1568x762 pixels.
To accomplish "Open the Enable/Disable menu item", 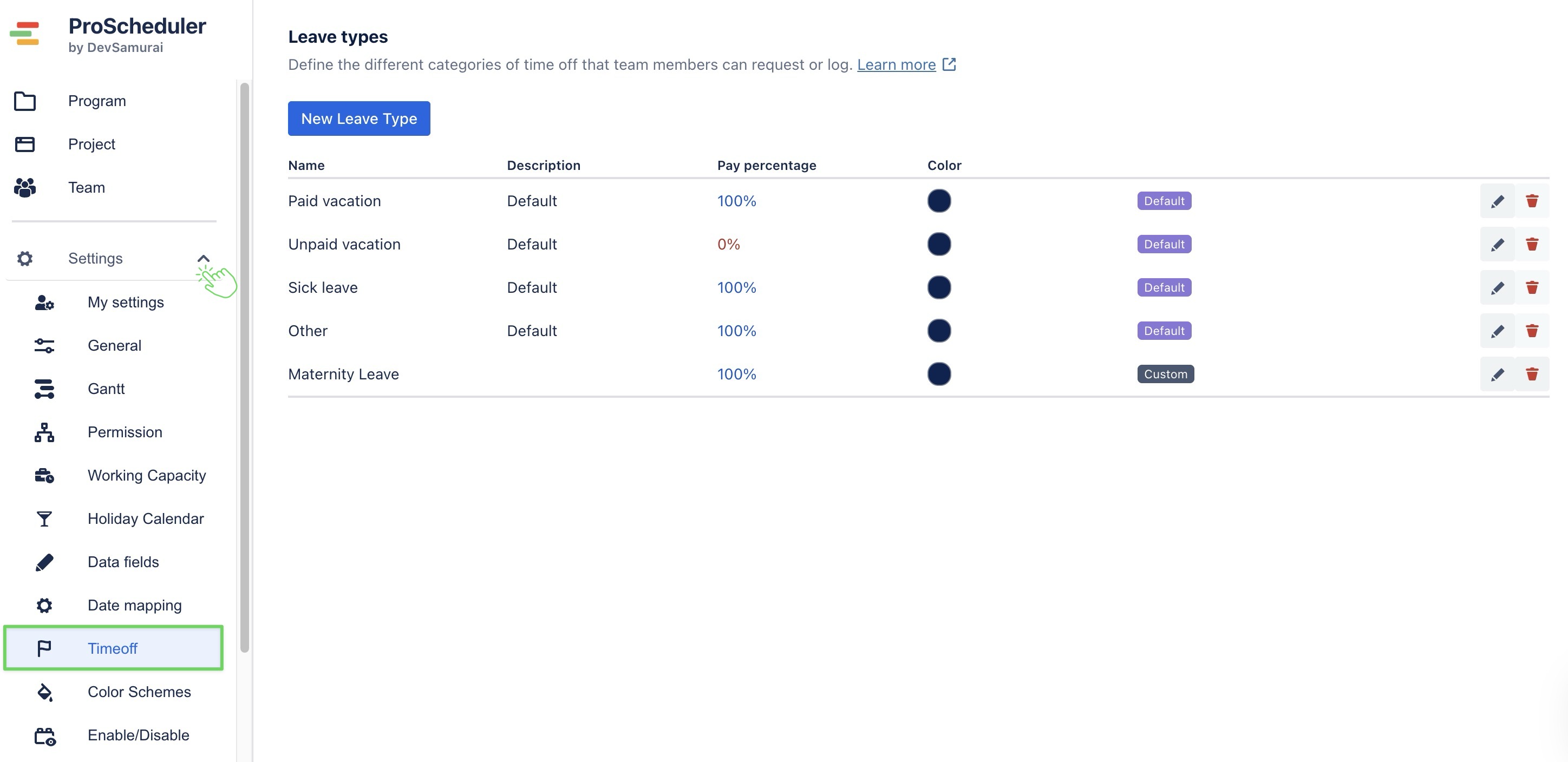I will [138, 735].
